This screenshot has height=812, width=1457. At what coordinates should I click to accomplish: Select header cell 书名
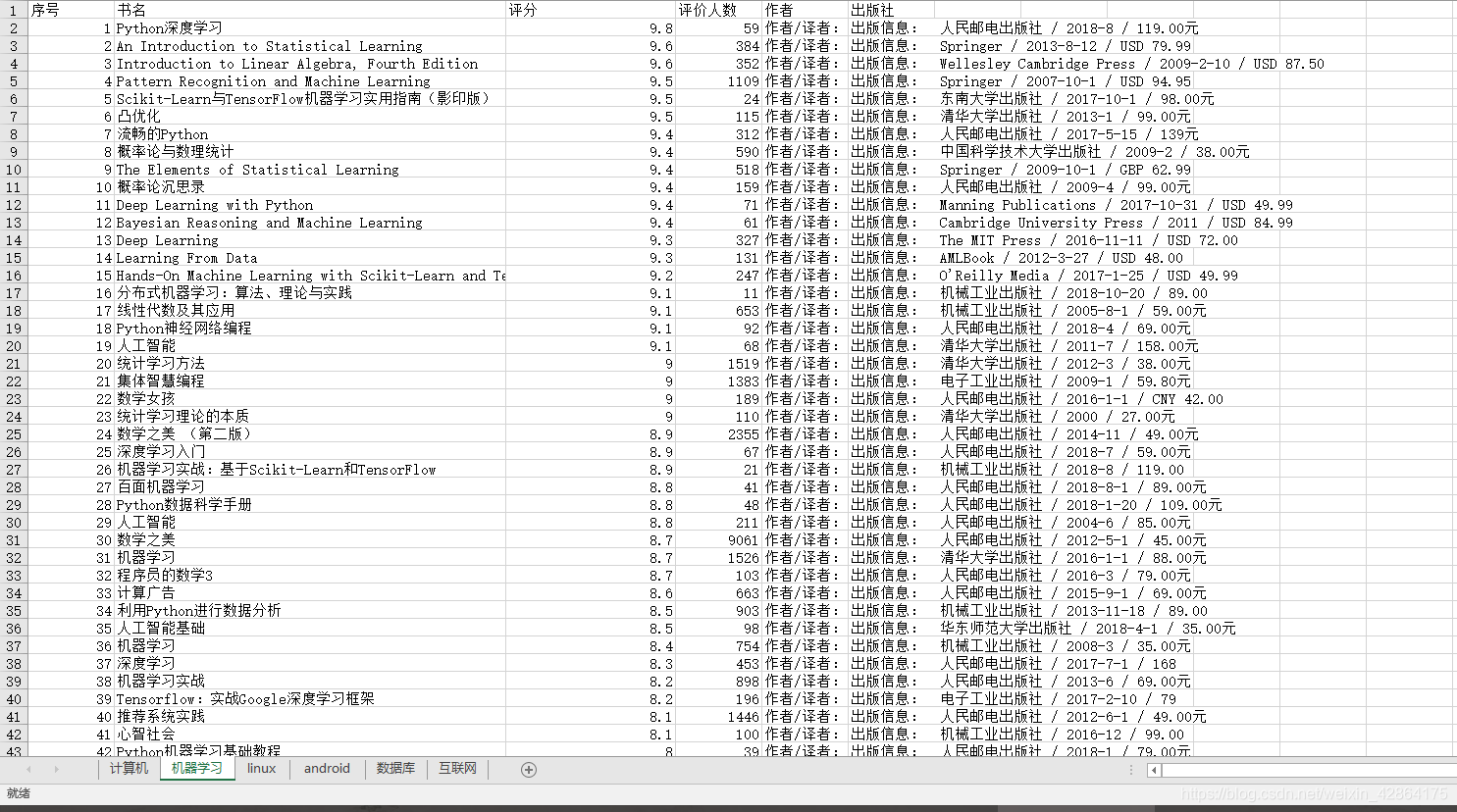(310, 10)
